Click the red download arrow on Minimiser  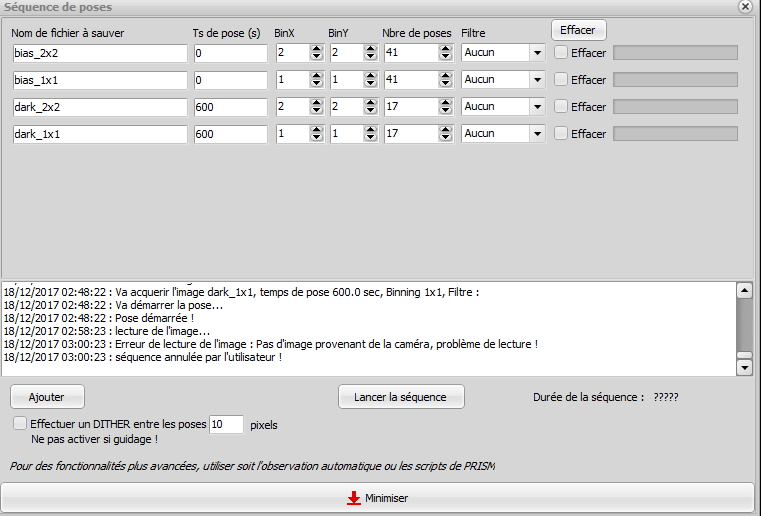point(353,497)
